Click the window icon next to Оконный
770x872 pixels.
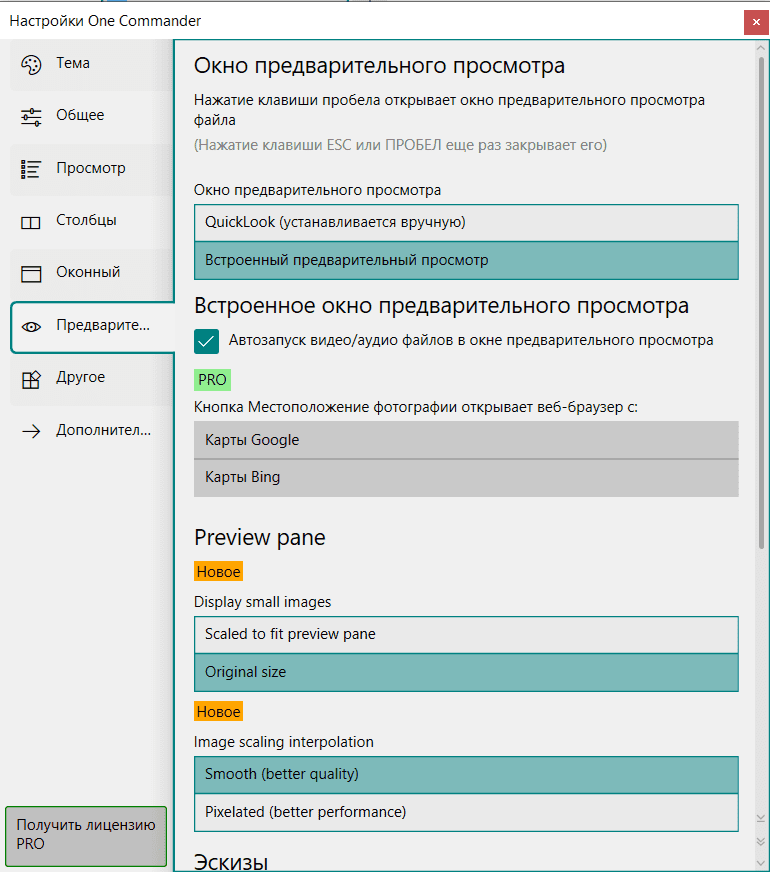(x=31, y=273)
